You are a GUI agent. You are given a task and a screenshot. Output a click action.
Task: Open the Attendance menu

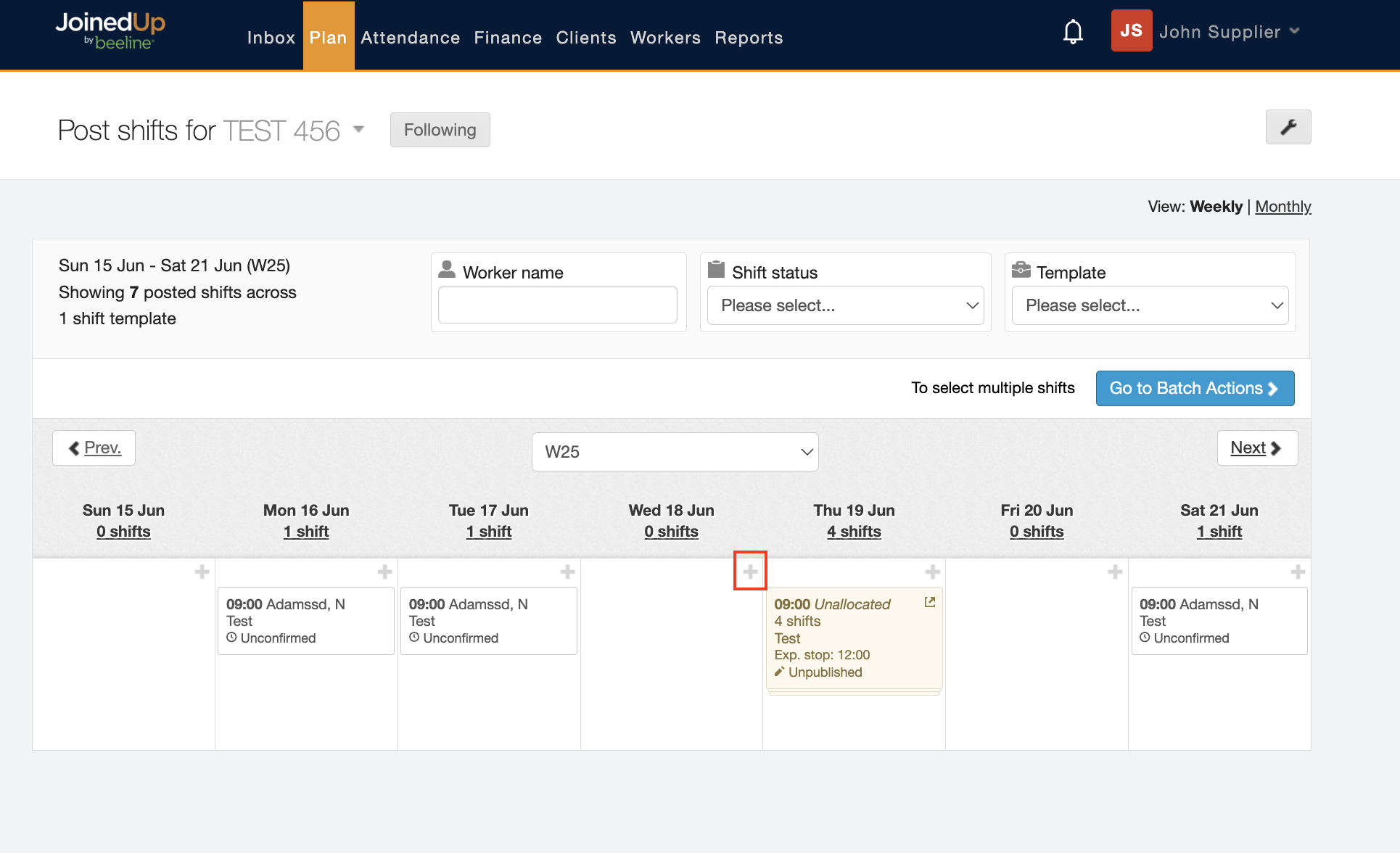[410, 38]
